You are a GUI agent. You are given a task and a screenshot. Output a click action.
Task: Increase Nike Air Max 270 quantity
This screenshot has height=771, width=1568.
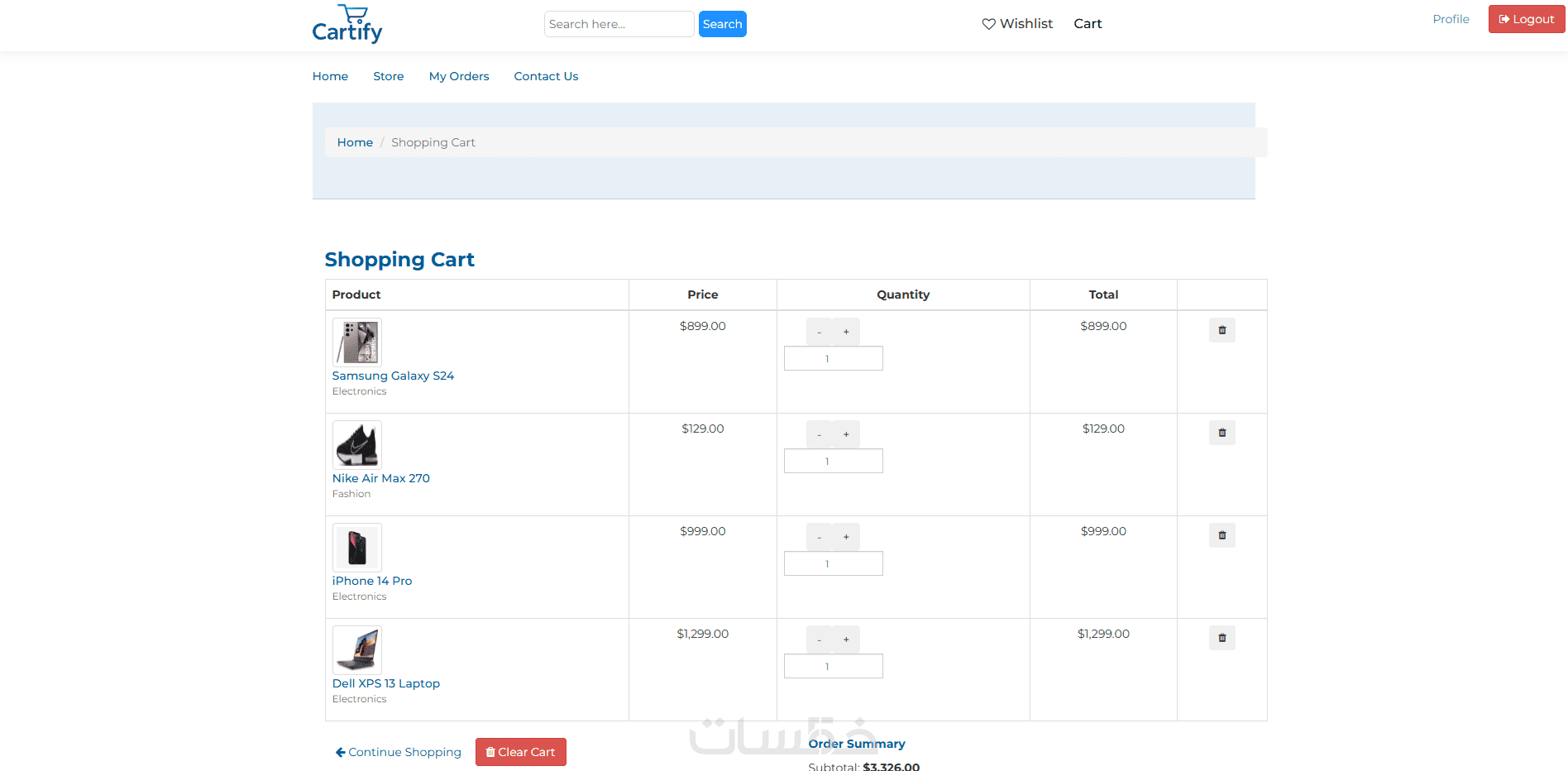846,434
